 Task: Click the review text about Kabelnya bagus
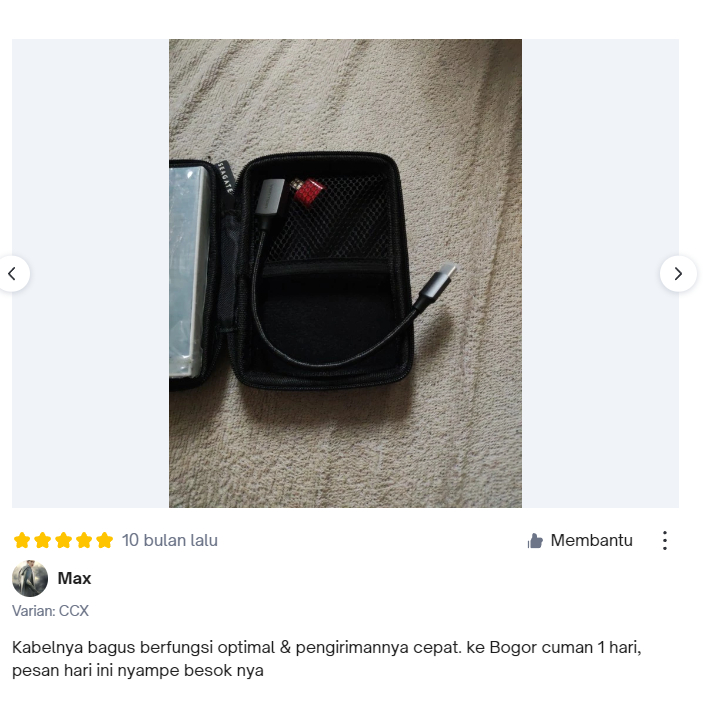click(326, 659)
